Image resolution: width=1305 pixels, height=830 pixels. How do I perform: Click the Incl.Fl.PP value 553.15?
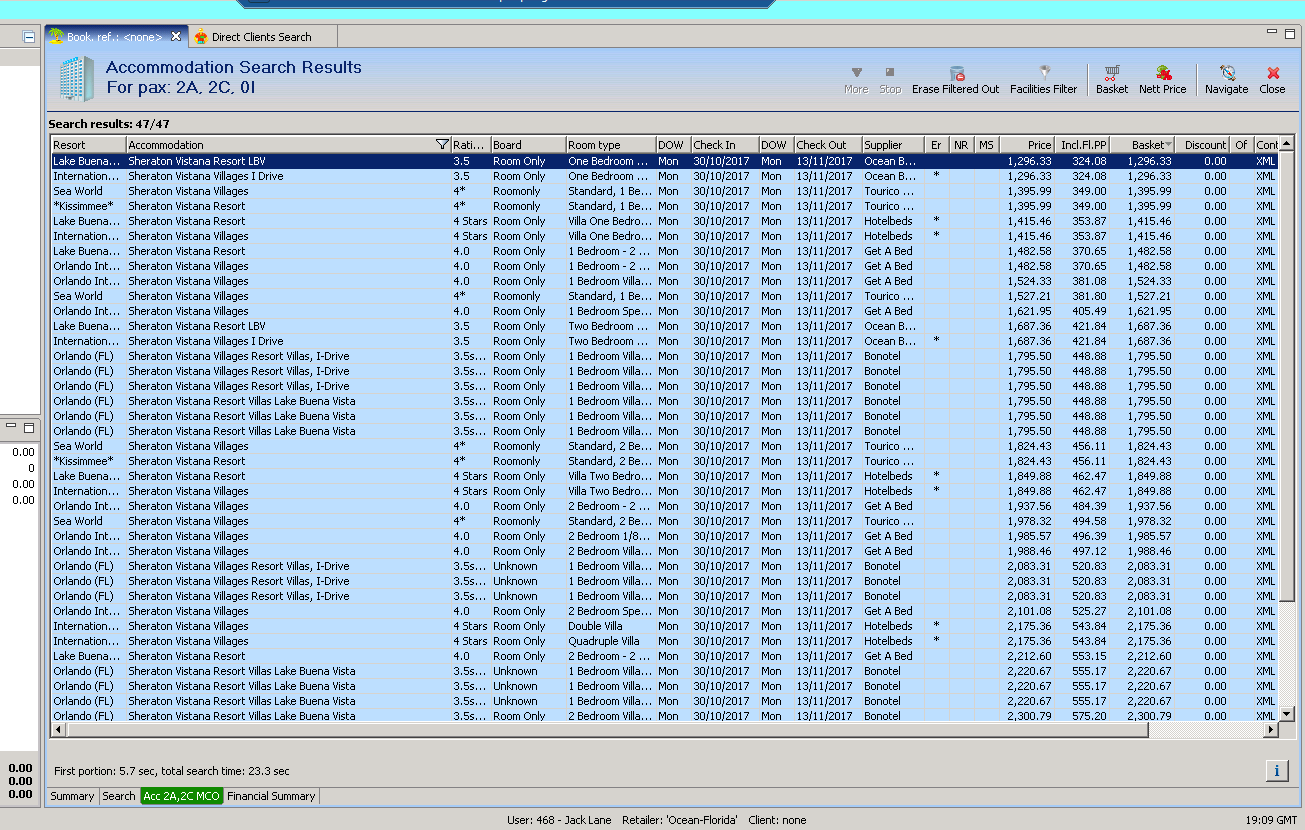coord(1089,656)
